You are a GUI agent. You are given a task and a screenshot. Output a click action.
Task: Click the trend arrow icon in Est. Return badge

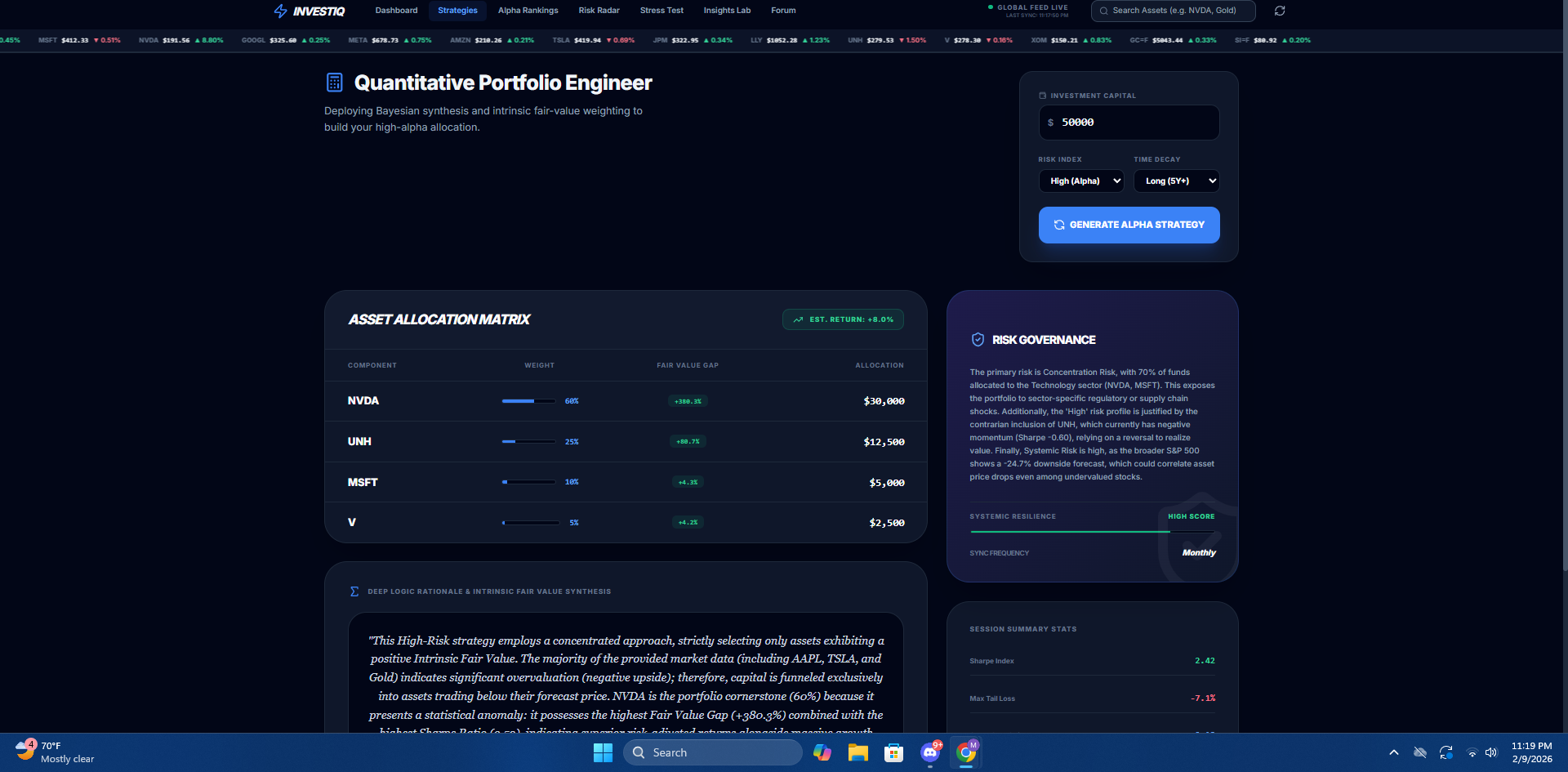798,319
